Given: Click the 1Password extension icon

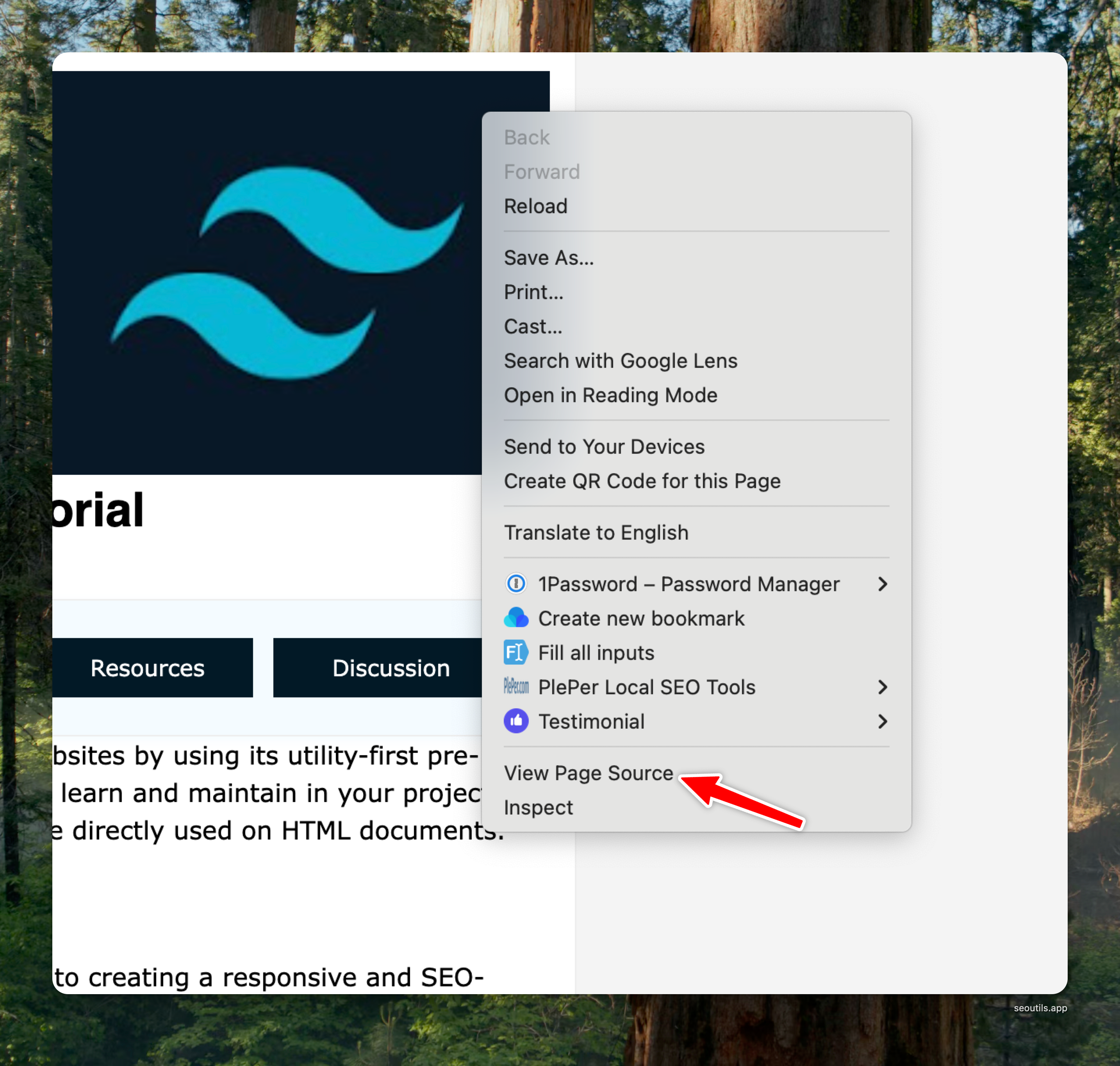Looking at the screenshot, I should tap(515, 584).
